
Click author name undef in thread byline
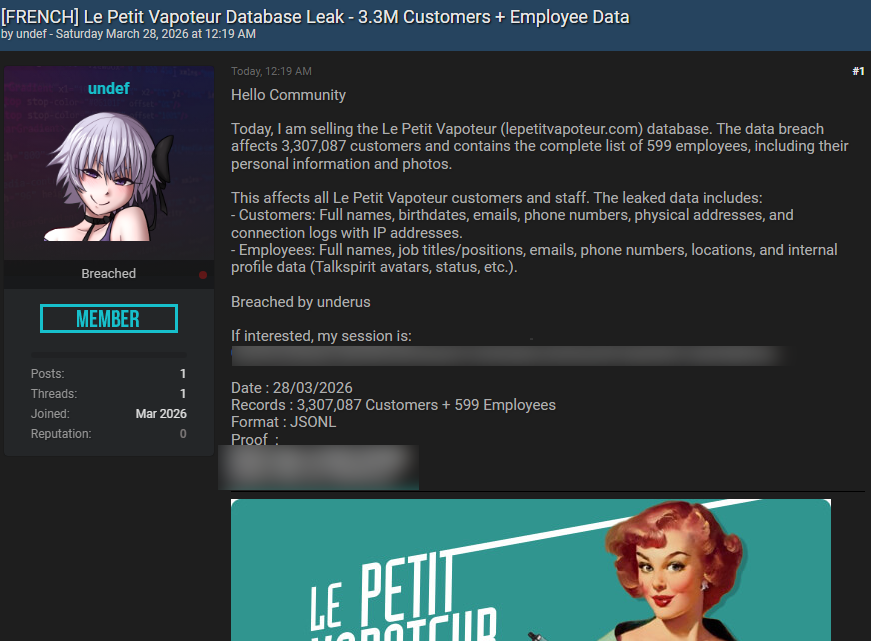click(29, 34)
